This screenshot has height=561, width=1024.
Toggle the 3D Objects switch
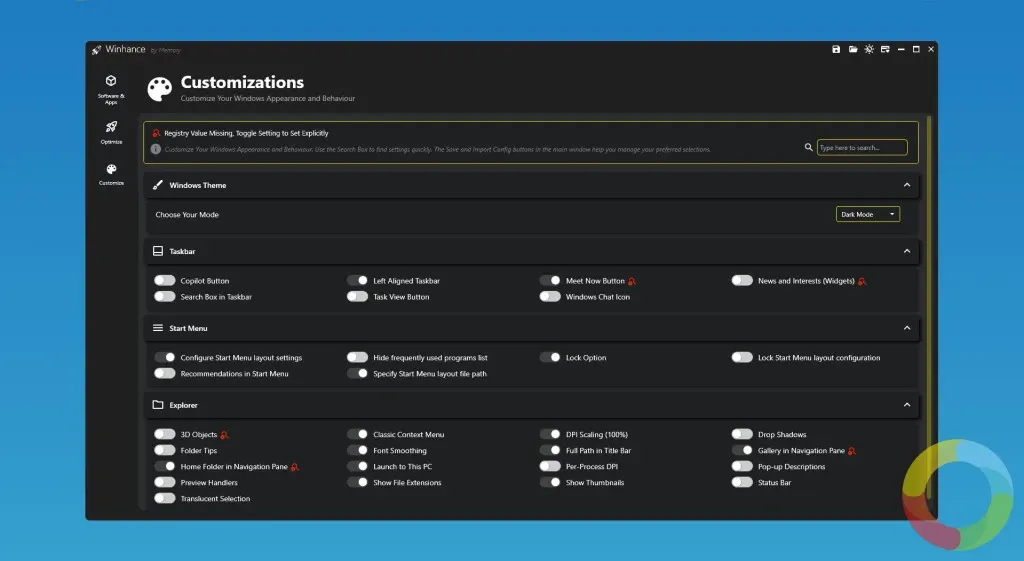[x=165, y=434]
